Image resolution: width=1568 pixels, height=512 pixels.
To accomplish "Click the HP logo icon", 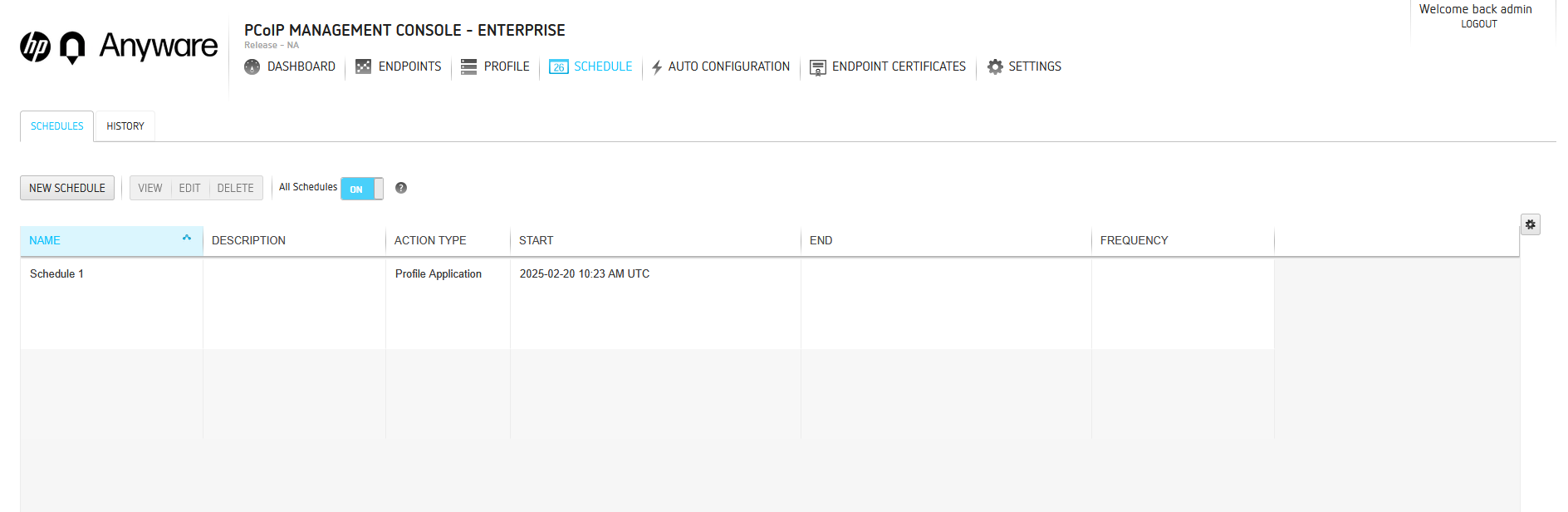I will [36, 47].
